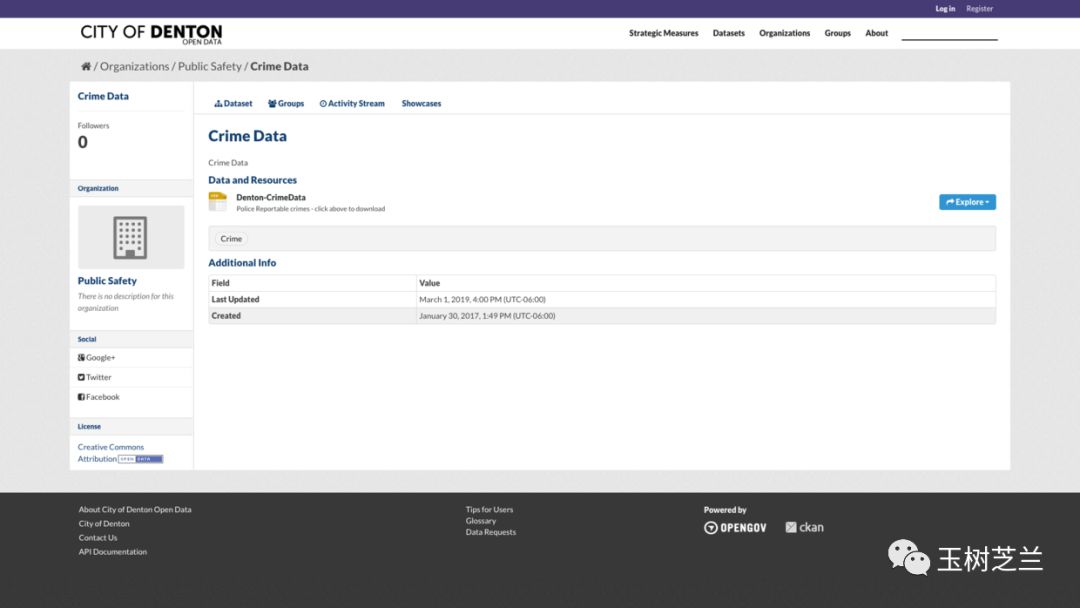Go to Organizations in top navigation
Screen dimensions: 1080x608
[785, 33]
